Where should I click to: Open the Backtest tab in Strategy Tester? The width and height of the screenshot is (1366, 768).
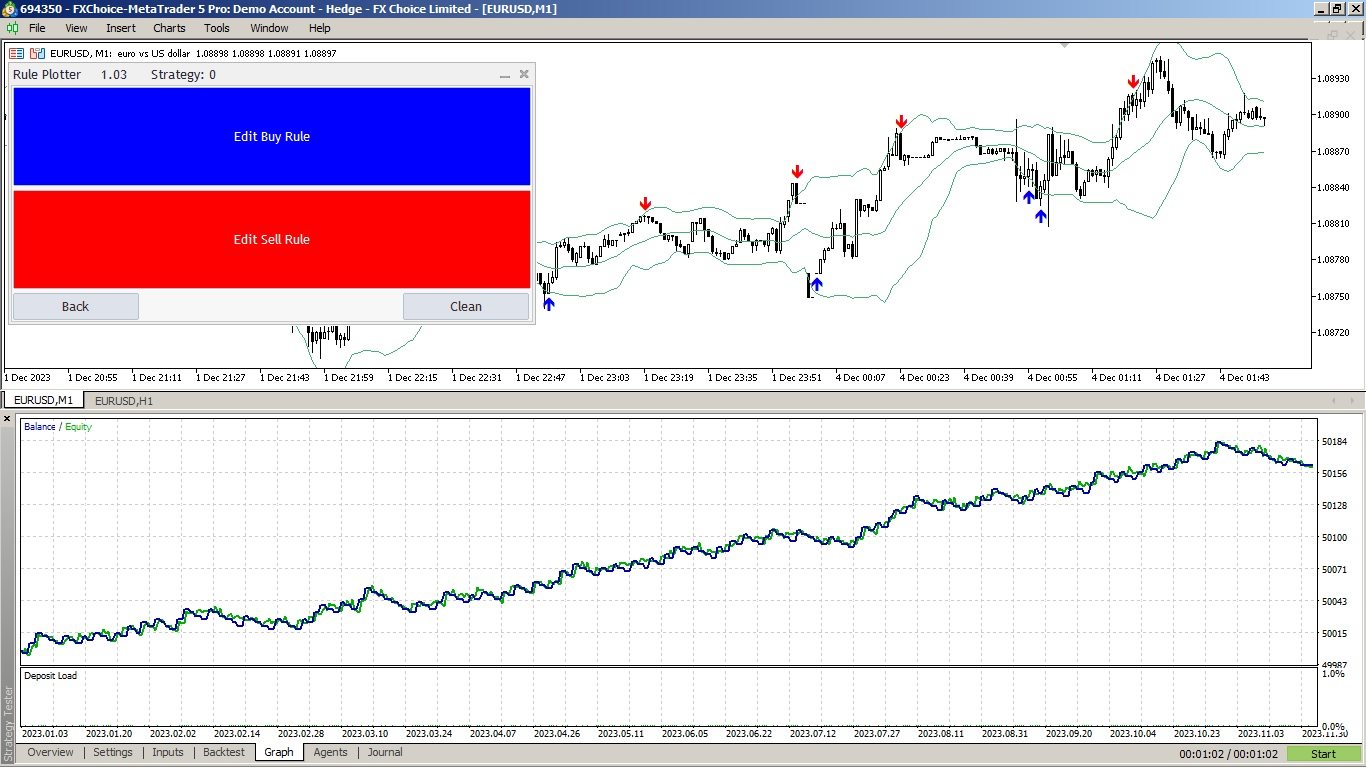tap(223, 752)
